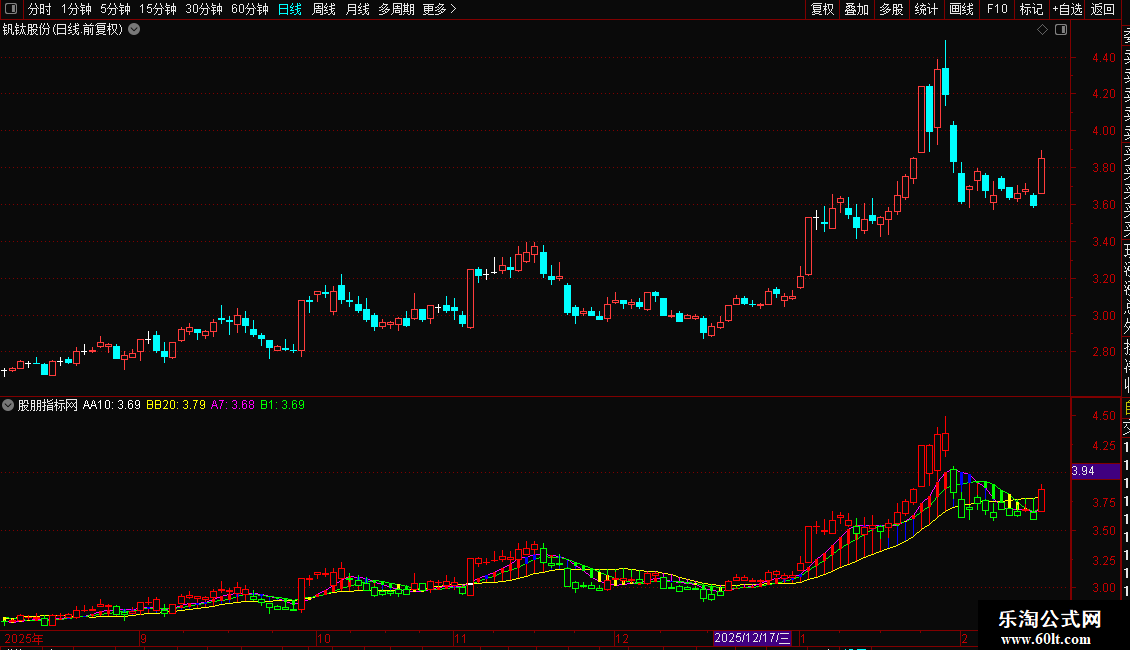This screenshot has width=1130, height=650.
Task: Select the 5分钟 period tab
Action: pos(115,9)
